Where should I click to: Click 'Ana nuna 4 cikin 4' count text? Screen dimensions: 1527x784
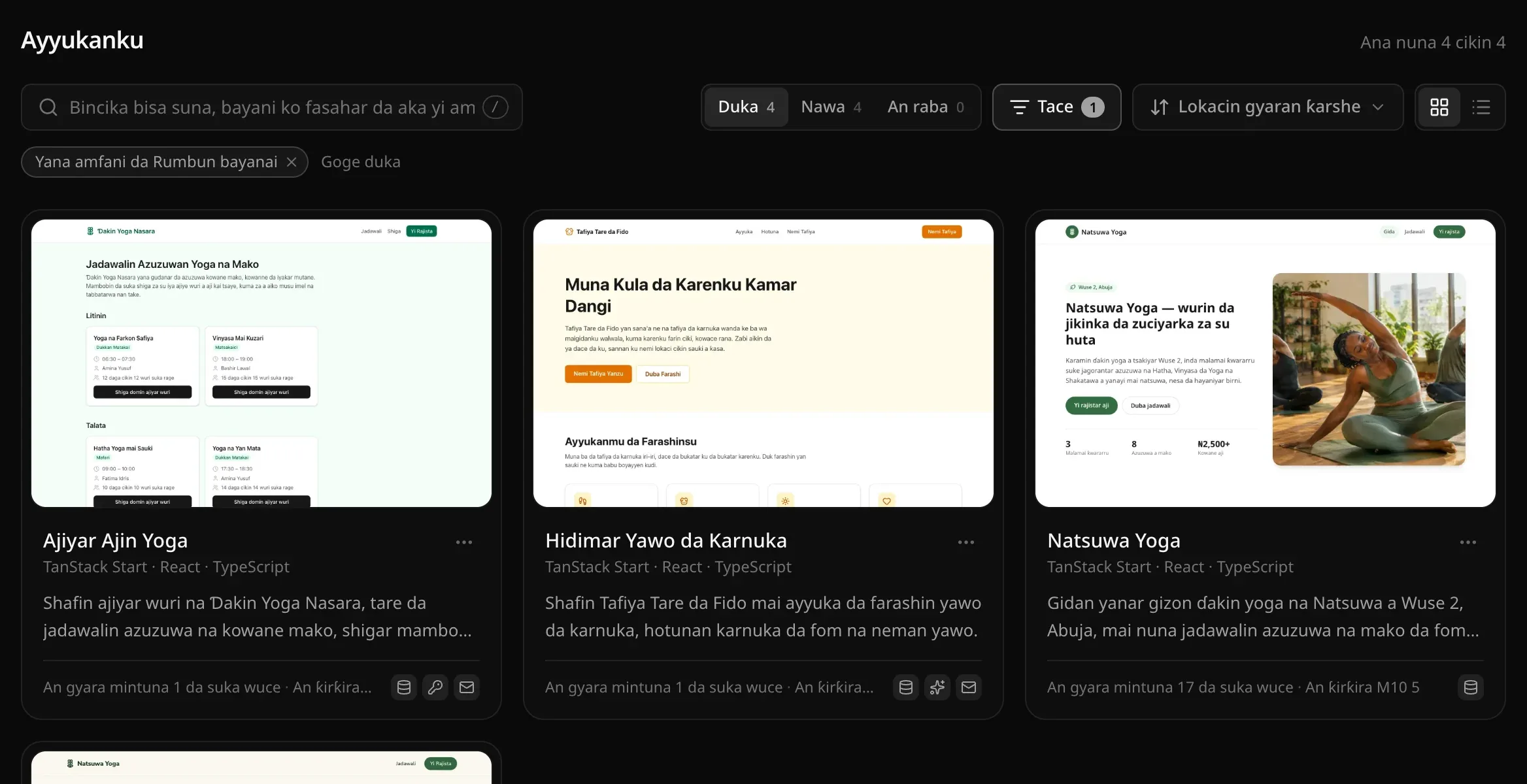[x=1433, y=42]
